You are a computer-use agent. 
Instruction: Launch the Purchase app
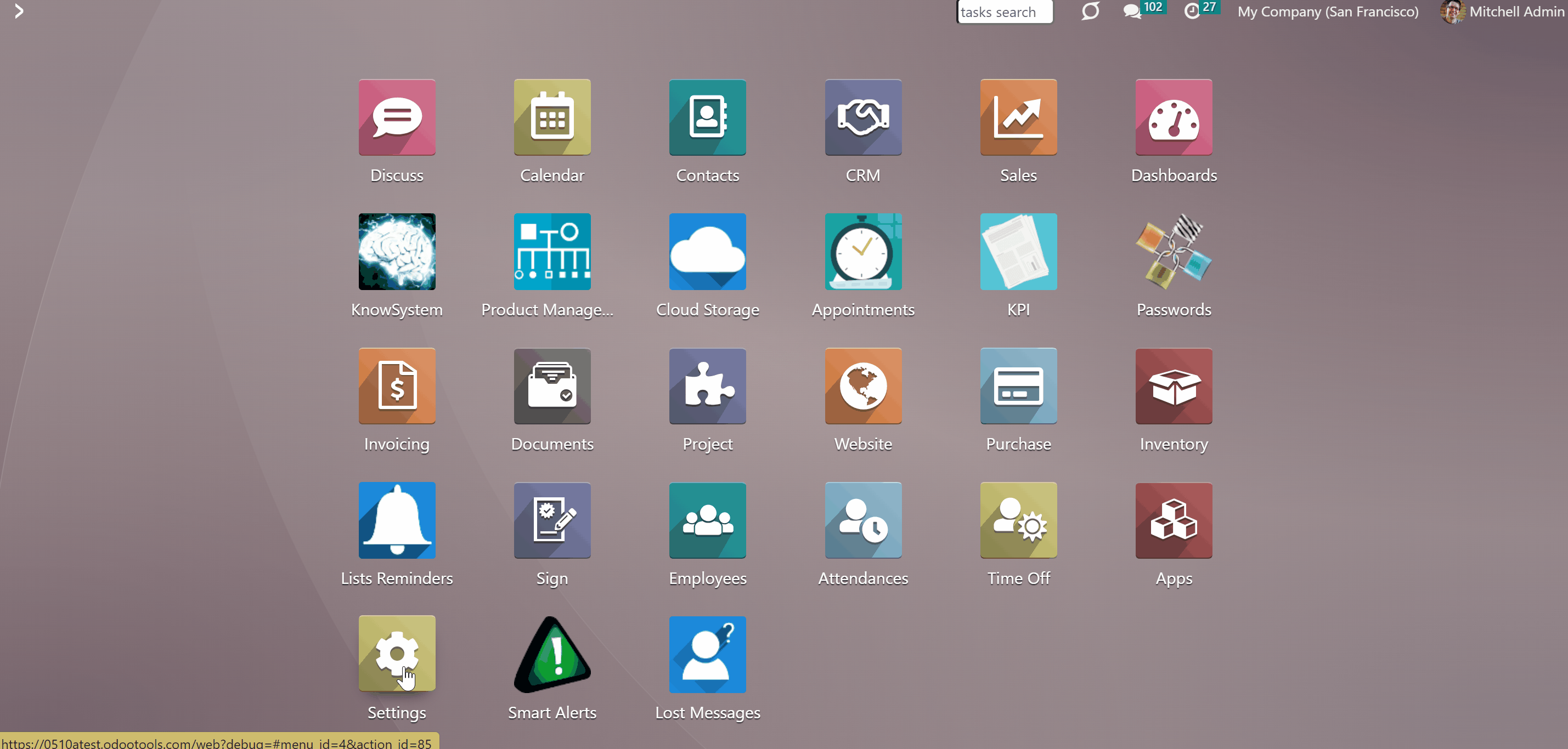(x=1018, y=386)
